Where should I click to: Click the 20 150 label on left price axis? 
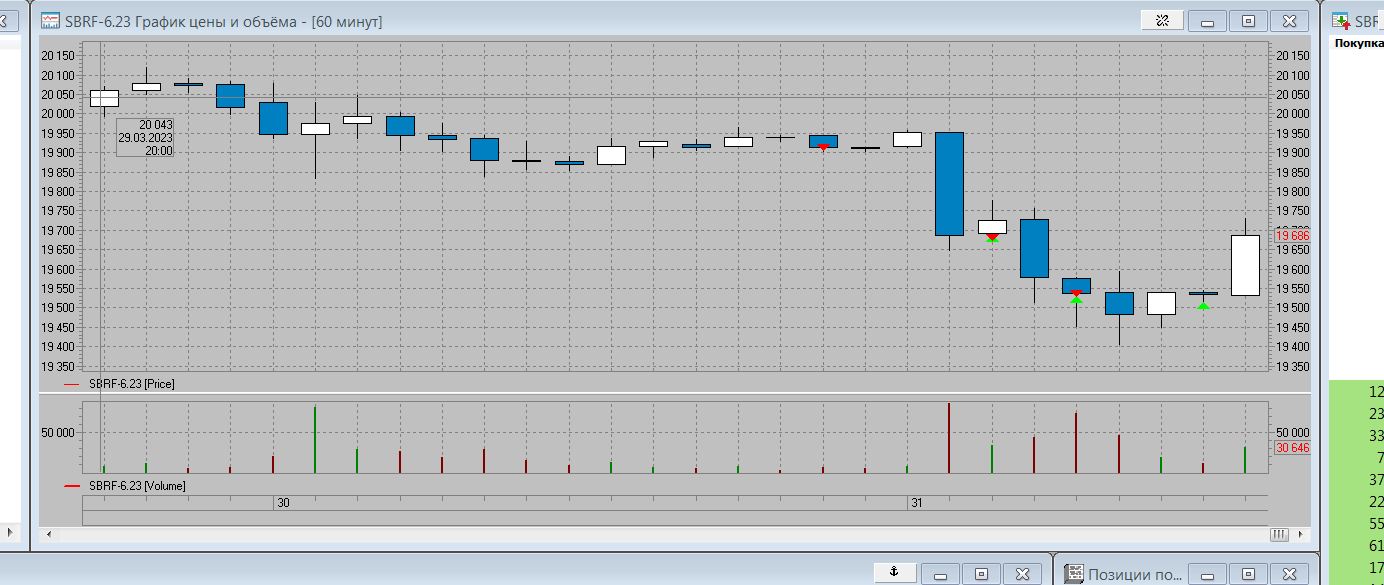58,56
